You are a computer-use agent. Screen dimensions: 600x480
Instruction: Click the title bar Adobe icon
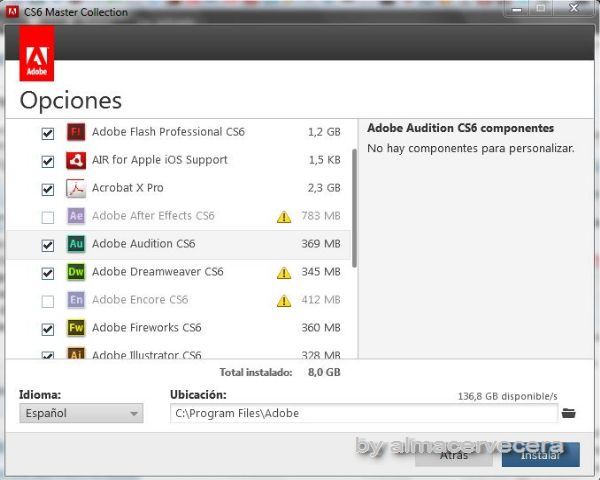tap(12, 11)
